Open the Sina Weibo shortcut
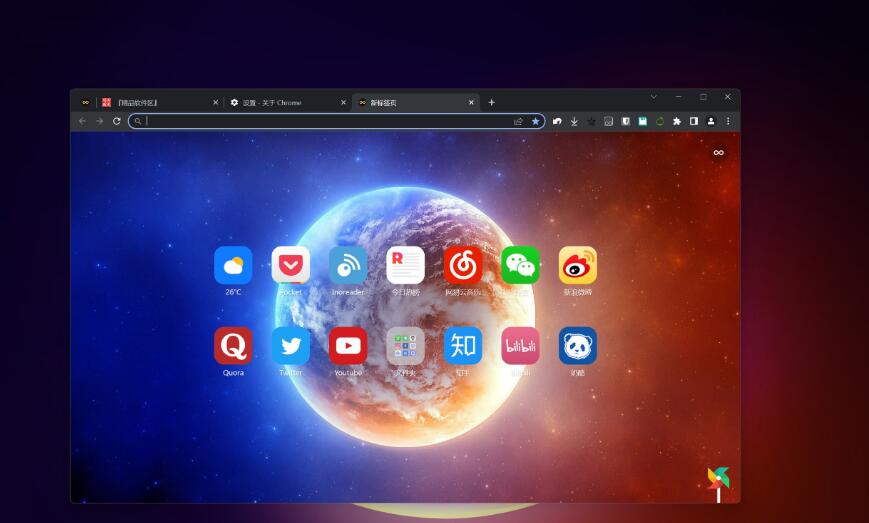Viewport: 869px width, 523px height. coord(577,265)
